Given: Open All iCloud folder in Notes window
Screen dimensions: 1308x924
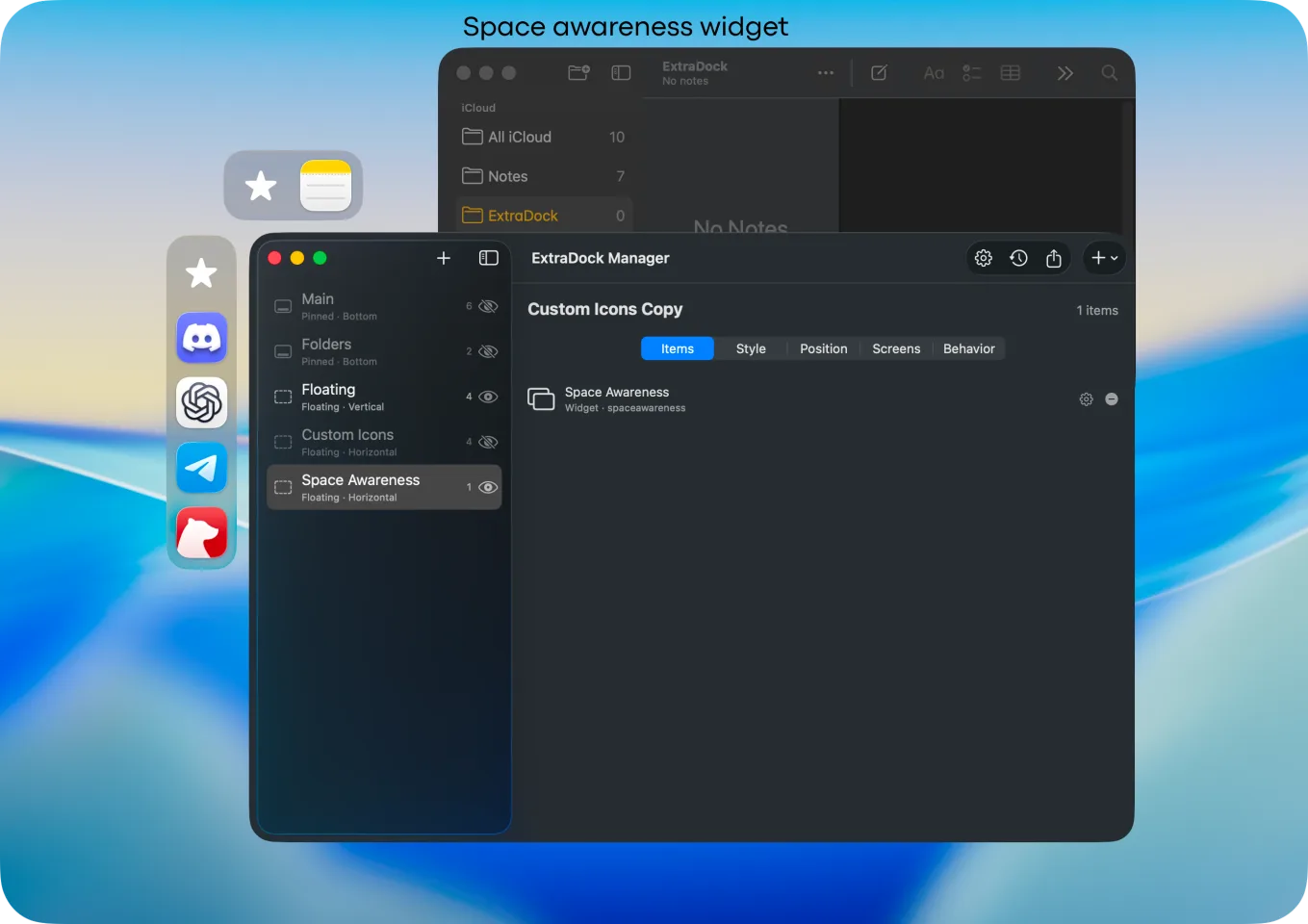Looking at the screenshot, I should click(x=544, y=137).
